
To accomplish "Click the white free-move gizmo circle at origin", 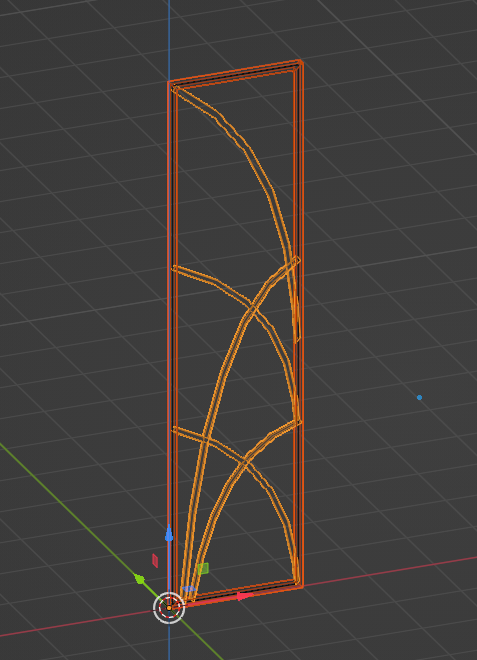I will tap(169, 607).
